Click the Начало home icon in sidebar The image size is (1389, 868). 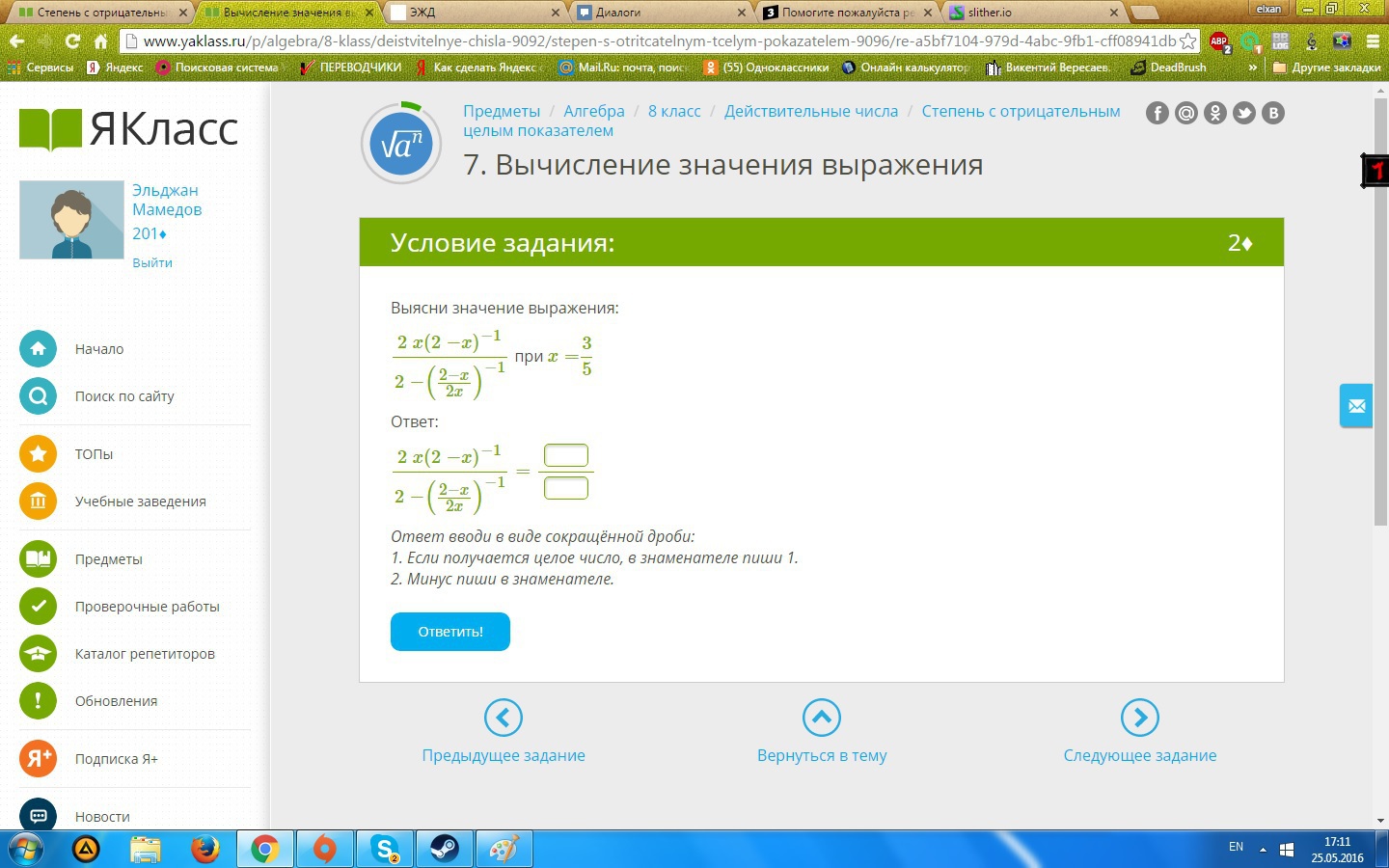(38, 349)
